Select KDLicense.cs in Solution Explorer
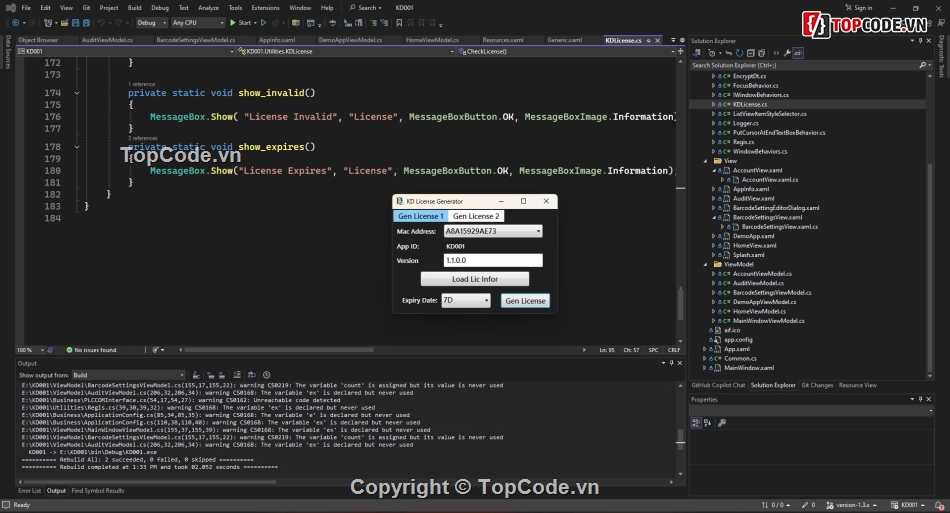Viewport: 950px width, 513px height. click(x=749, y=104)
